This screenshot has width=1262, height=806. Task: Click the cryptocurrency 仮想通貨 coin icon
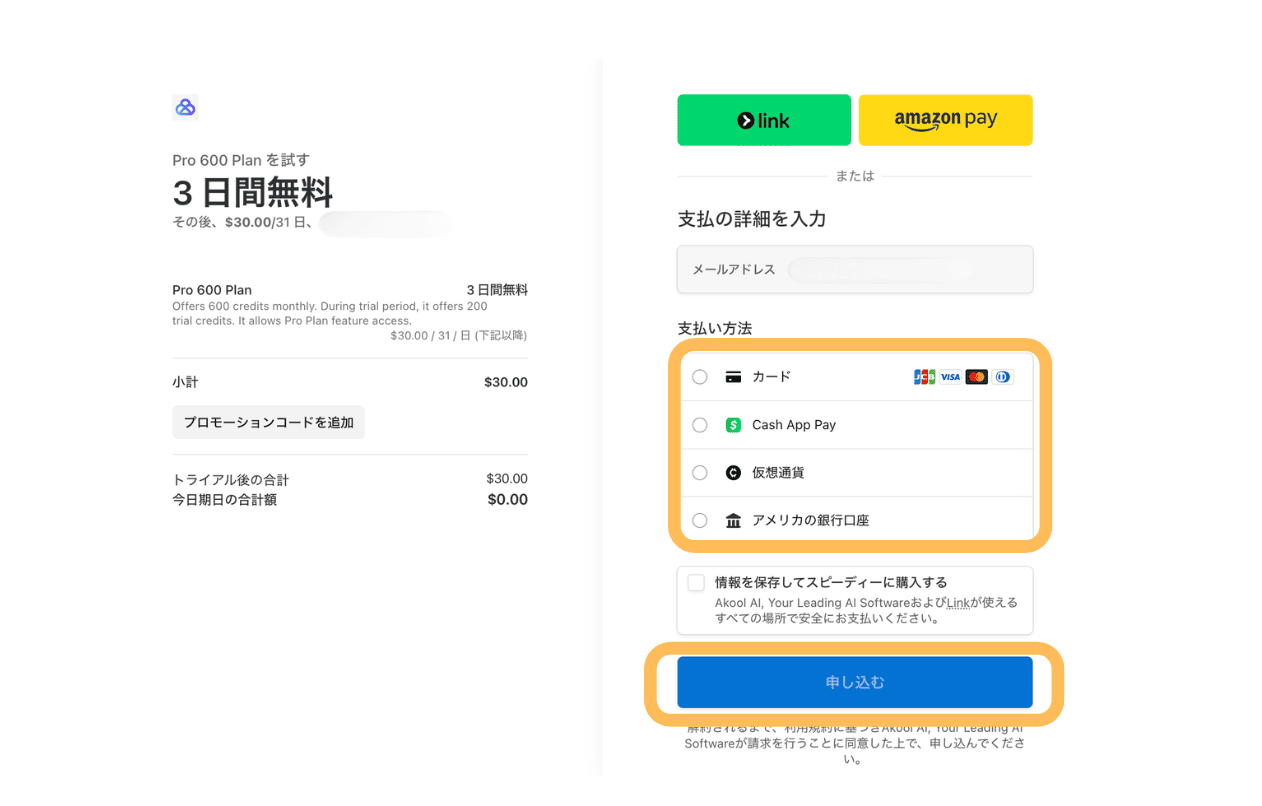point(733,473)
